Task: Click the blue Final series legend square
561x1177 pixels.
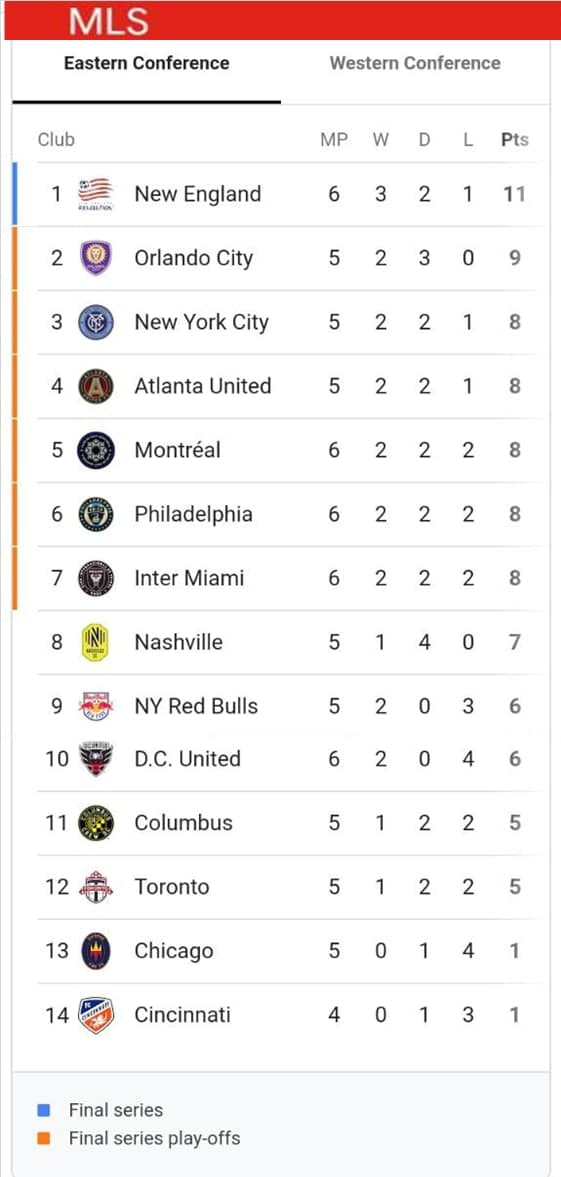Action: (44, 1110)
